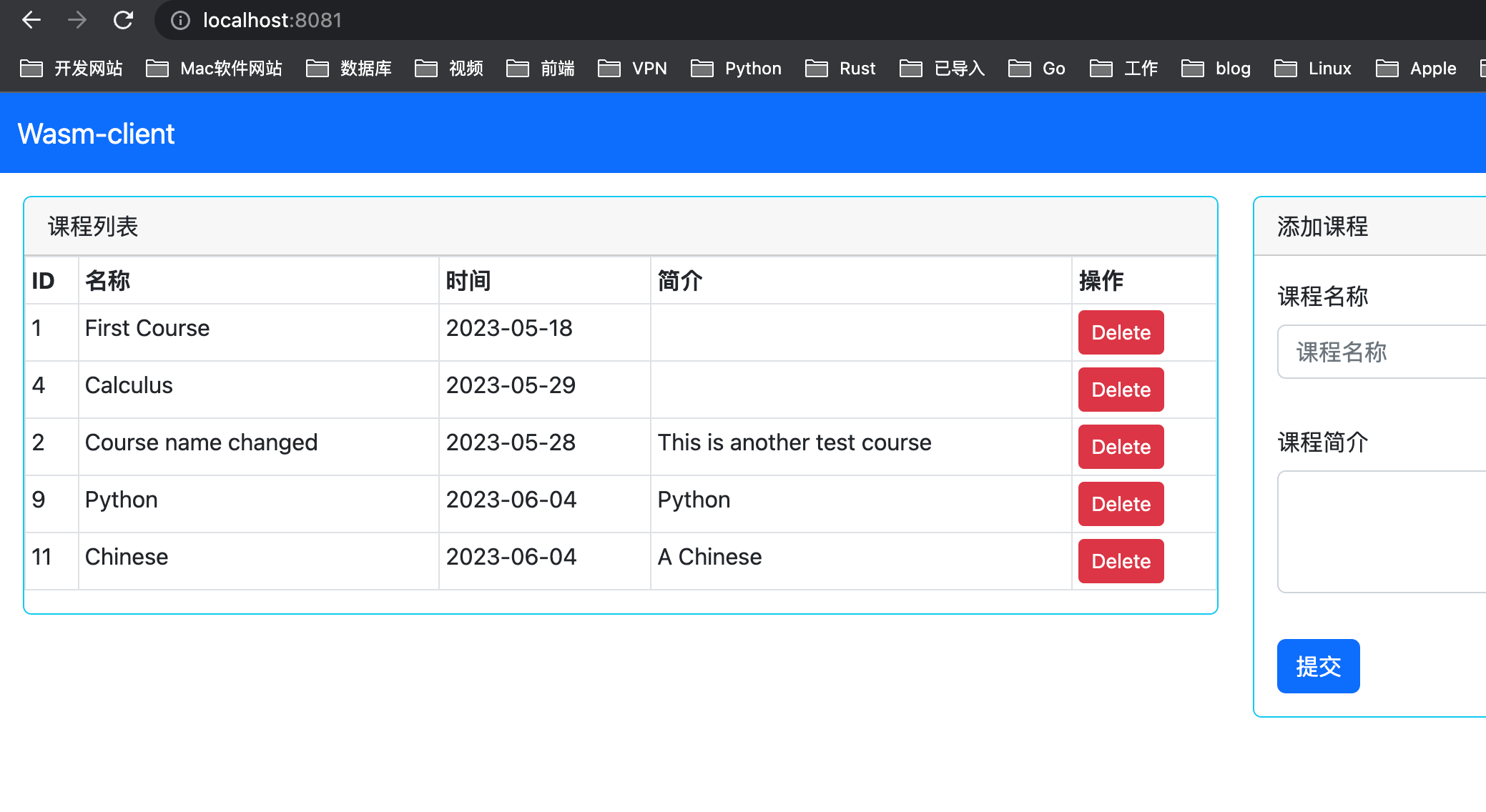This screenshot has width=1486, height=812.
Task: Expand the VPN bookmark folder
Action: point(633,69)
